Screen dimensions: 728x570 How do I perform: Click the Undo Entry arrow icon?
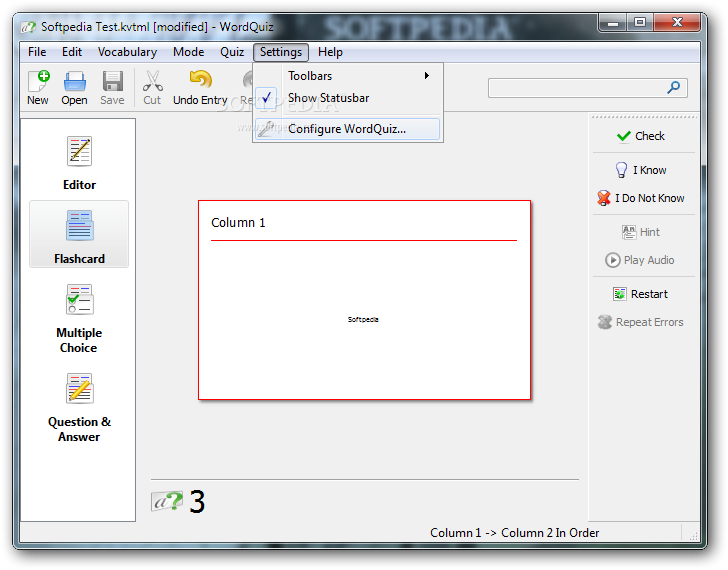200,80
